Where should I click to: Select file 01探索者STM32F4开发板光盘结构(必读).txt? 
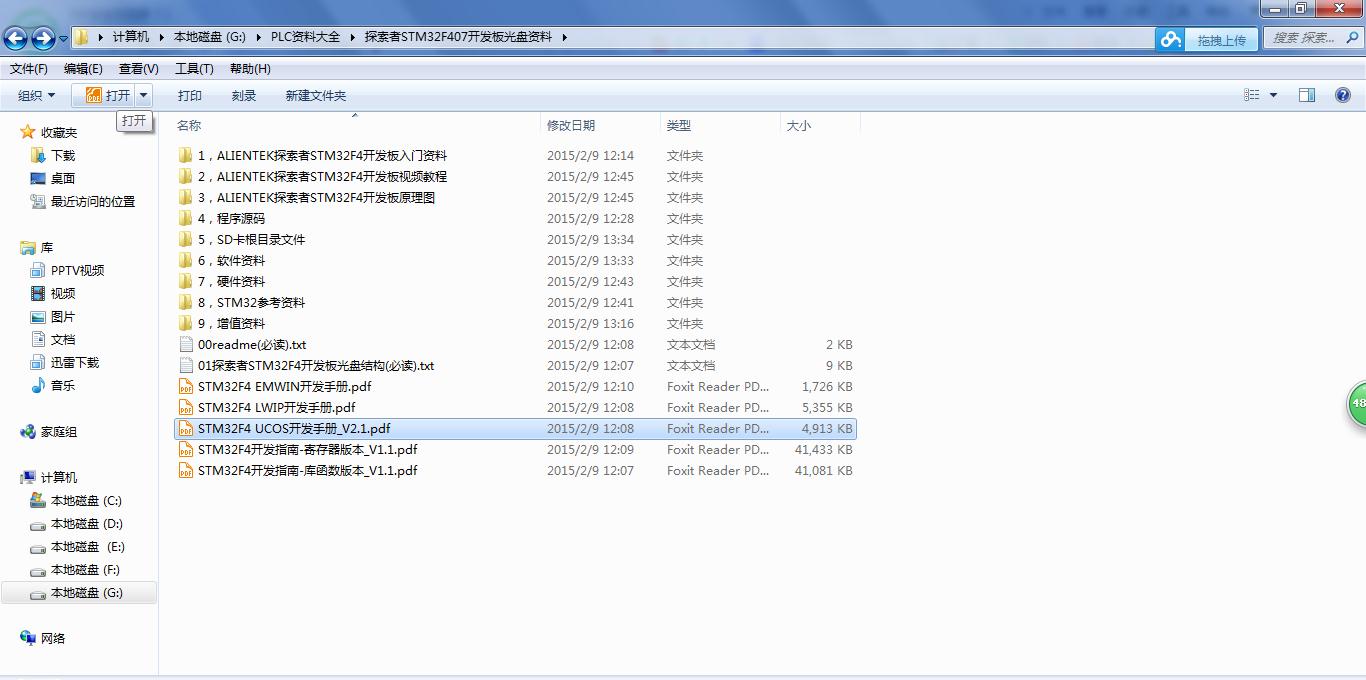316,366
